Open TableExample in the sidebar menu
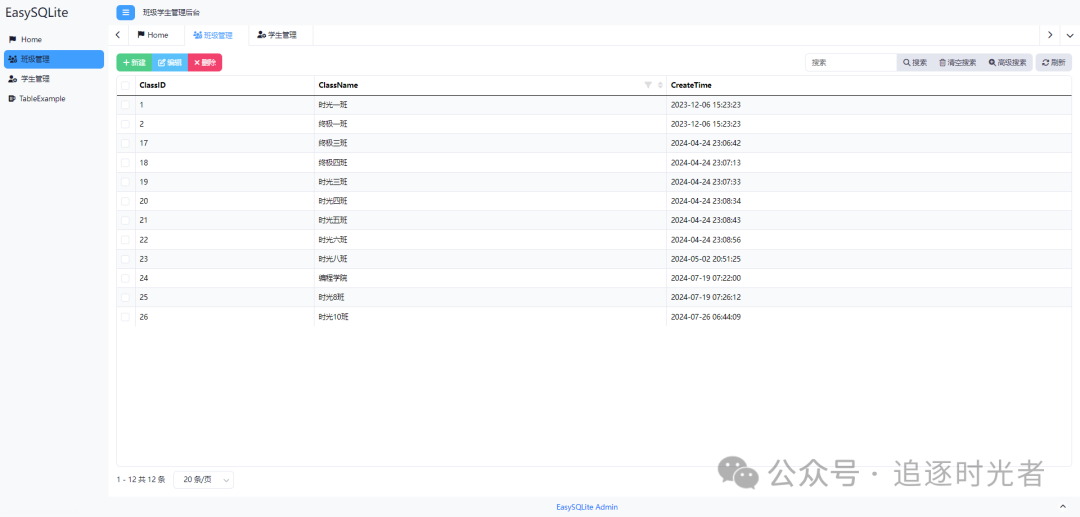1080x517 pixels. point(42,99)
